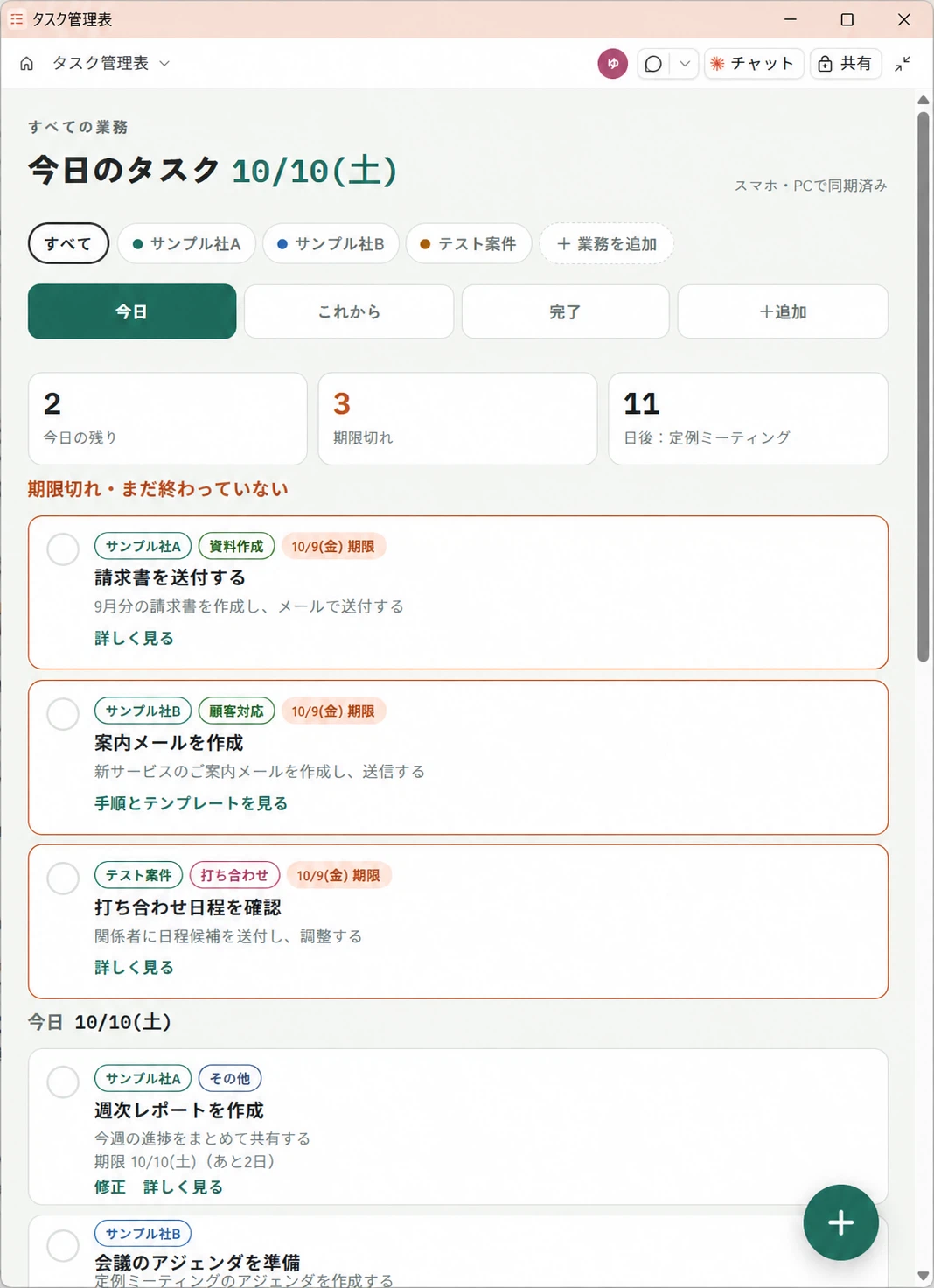
Task: Click the home icon in the header
Action: click(27, 64)
